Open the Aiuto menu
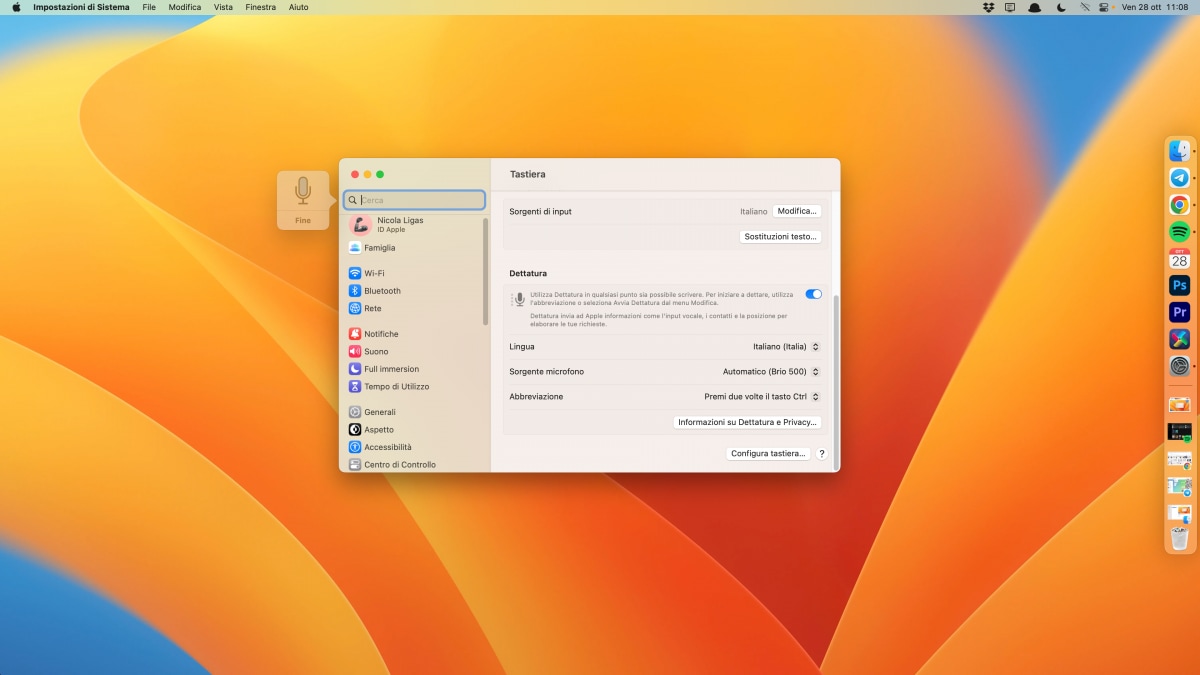 click(x=298, y=7)
